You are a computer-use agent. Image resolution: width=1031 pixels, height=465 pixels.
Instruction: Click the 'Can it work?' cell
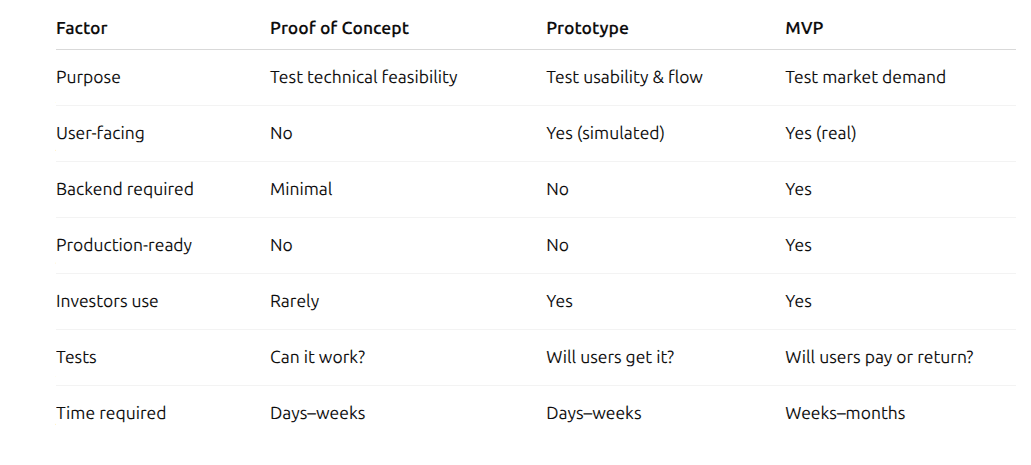(x=317, y=357)
